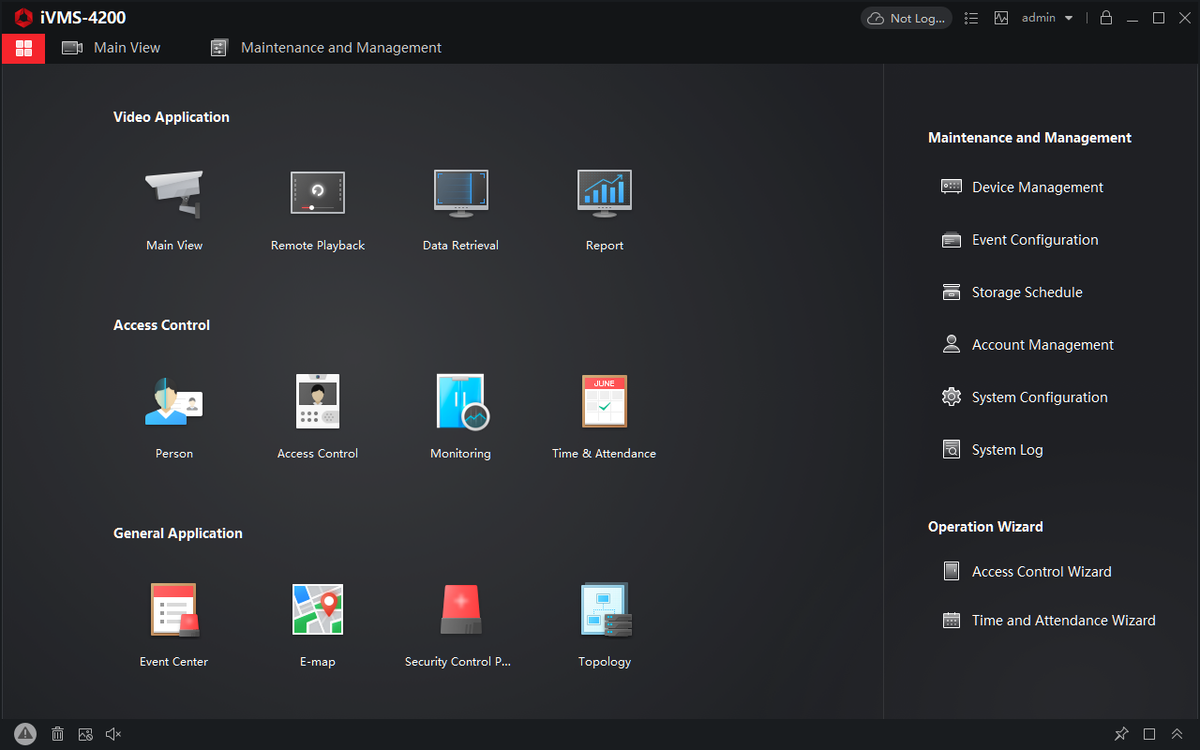
Task: Click the alarm warning icon in status bar
Action: point(25,734)
